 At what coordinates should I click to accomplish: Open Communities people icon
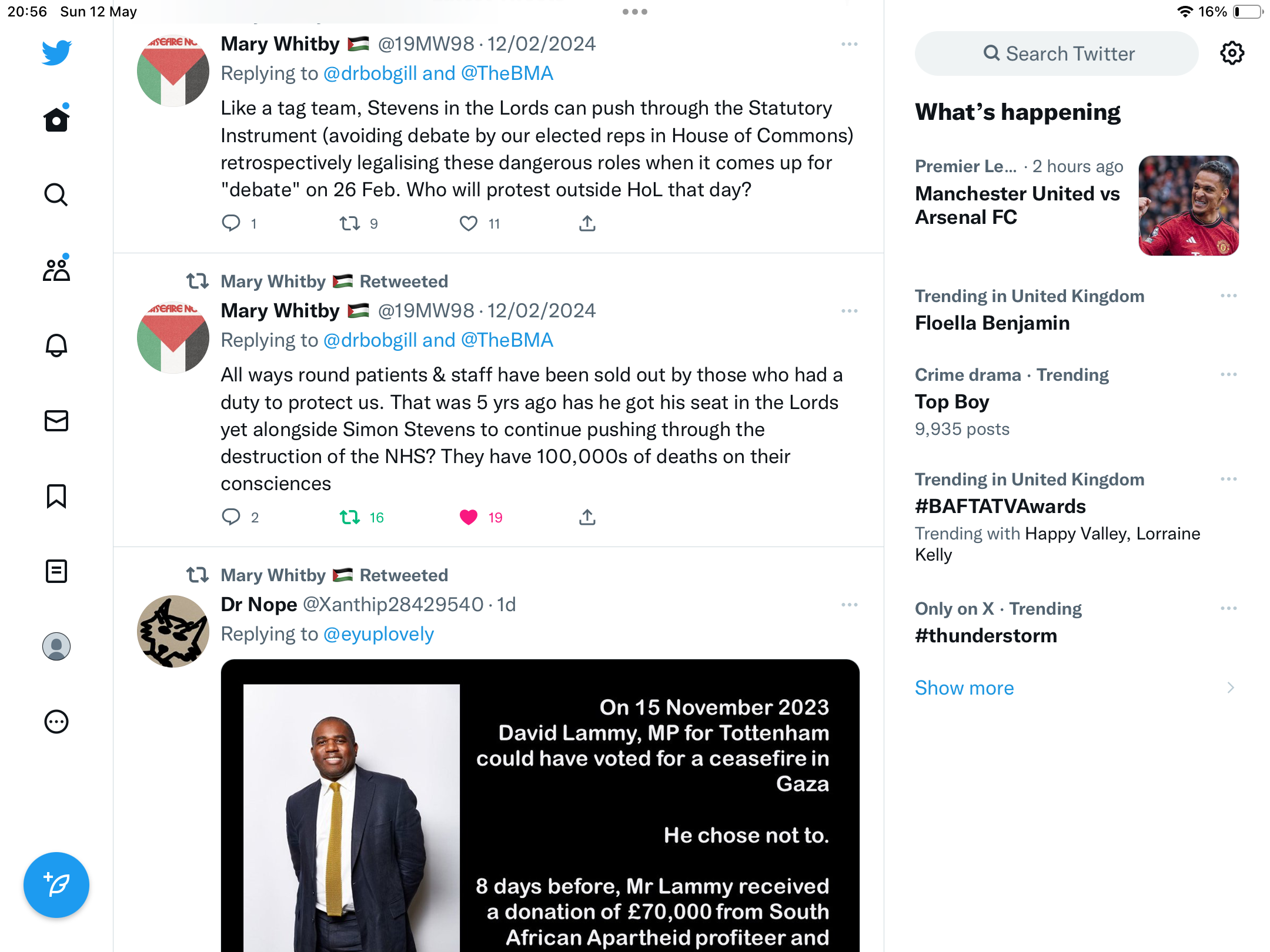click(x=56, y=269)
